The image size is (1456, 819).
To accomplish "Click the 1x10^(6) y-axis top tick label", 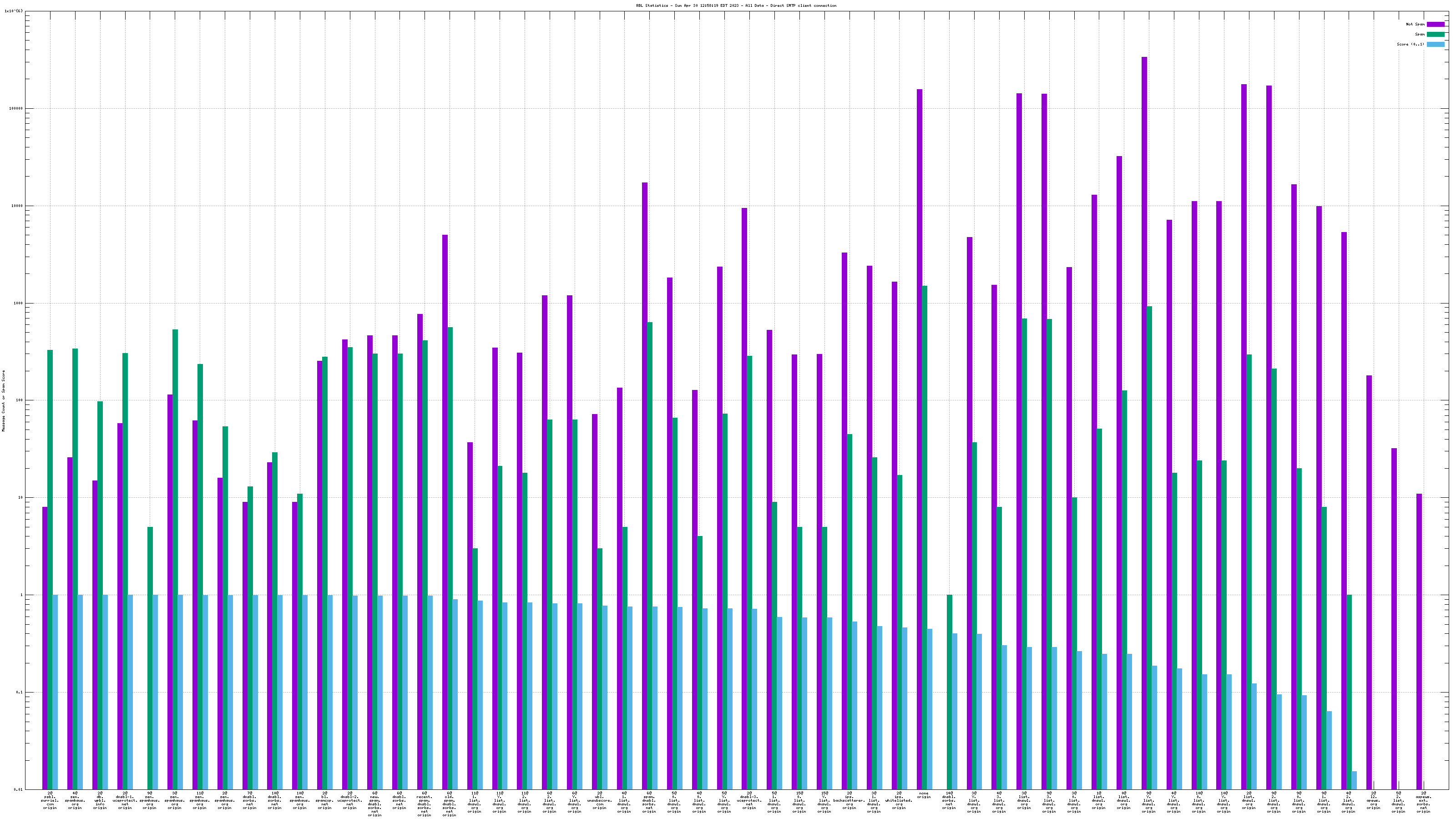I will click(14, 11).
